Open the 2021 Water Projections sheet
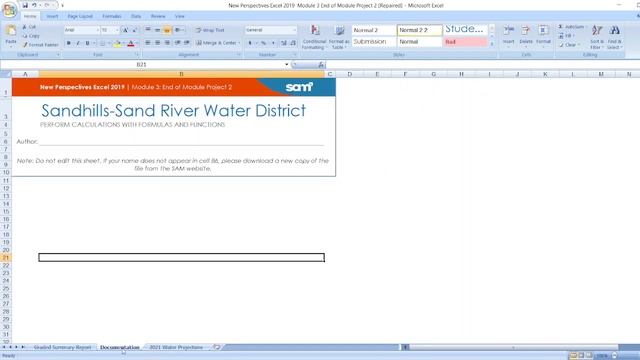 tap(176, 347)
